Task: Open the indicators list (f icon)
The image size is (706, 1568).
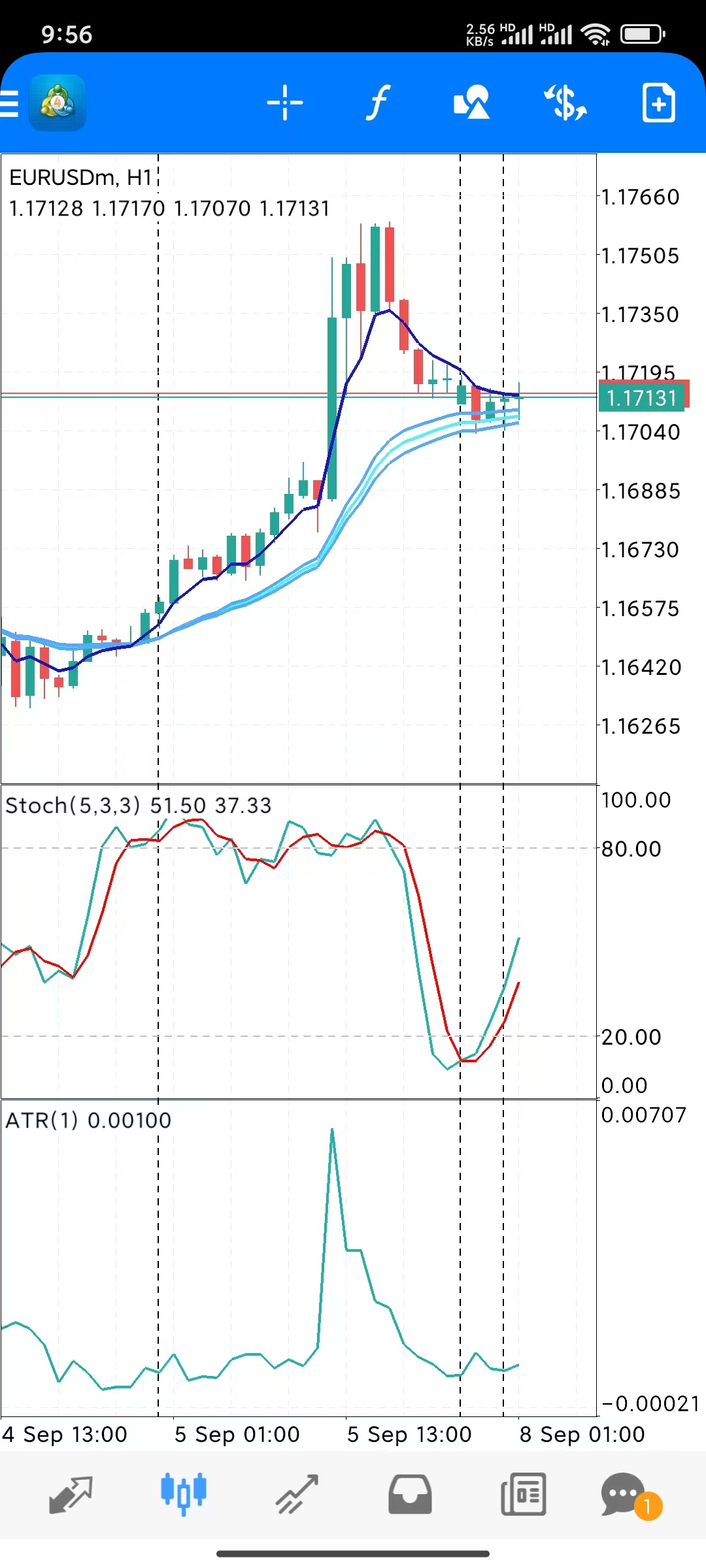Action: [377, 103]
